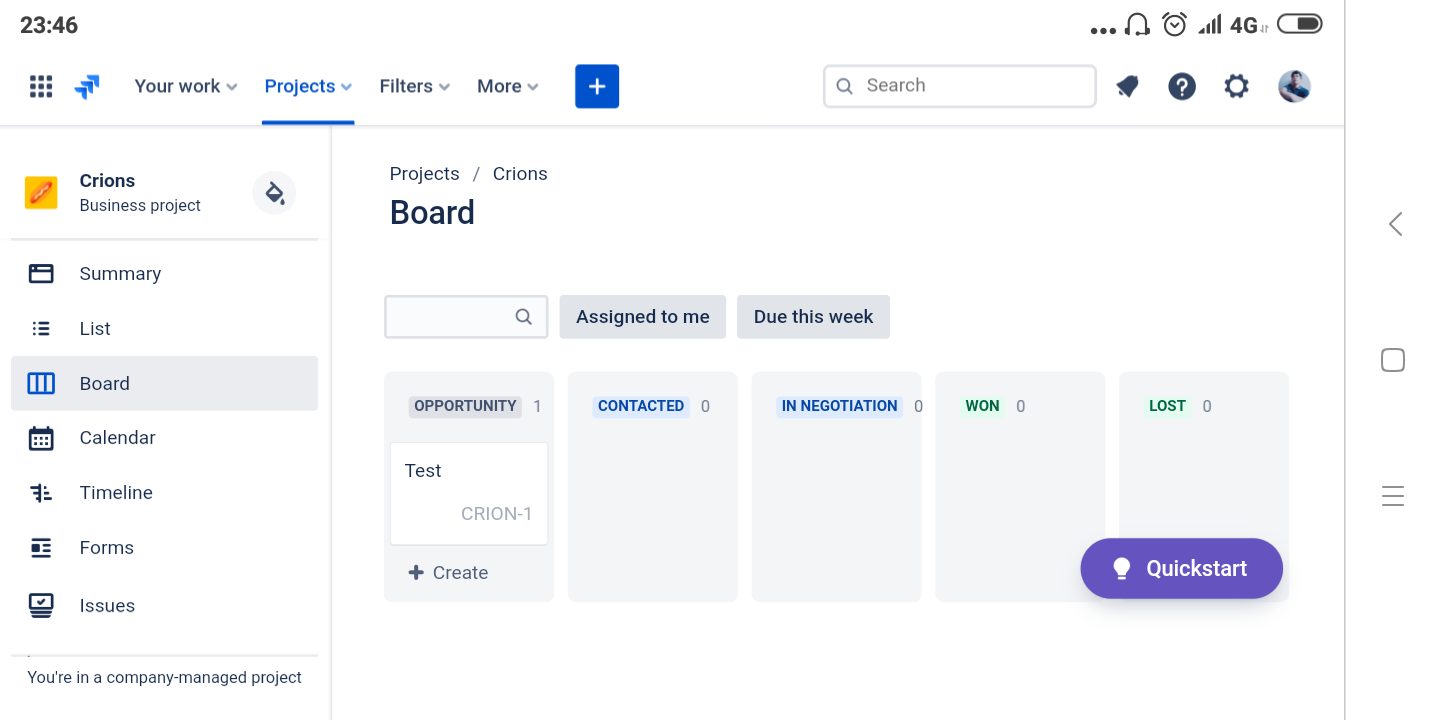This screenshot has width=1440, height=720.
Task: Open the settings gear icon
Action: click(x=1237, y=87)
